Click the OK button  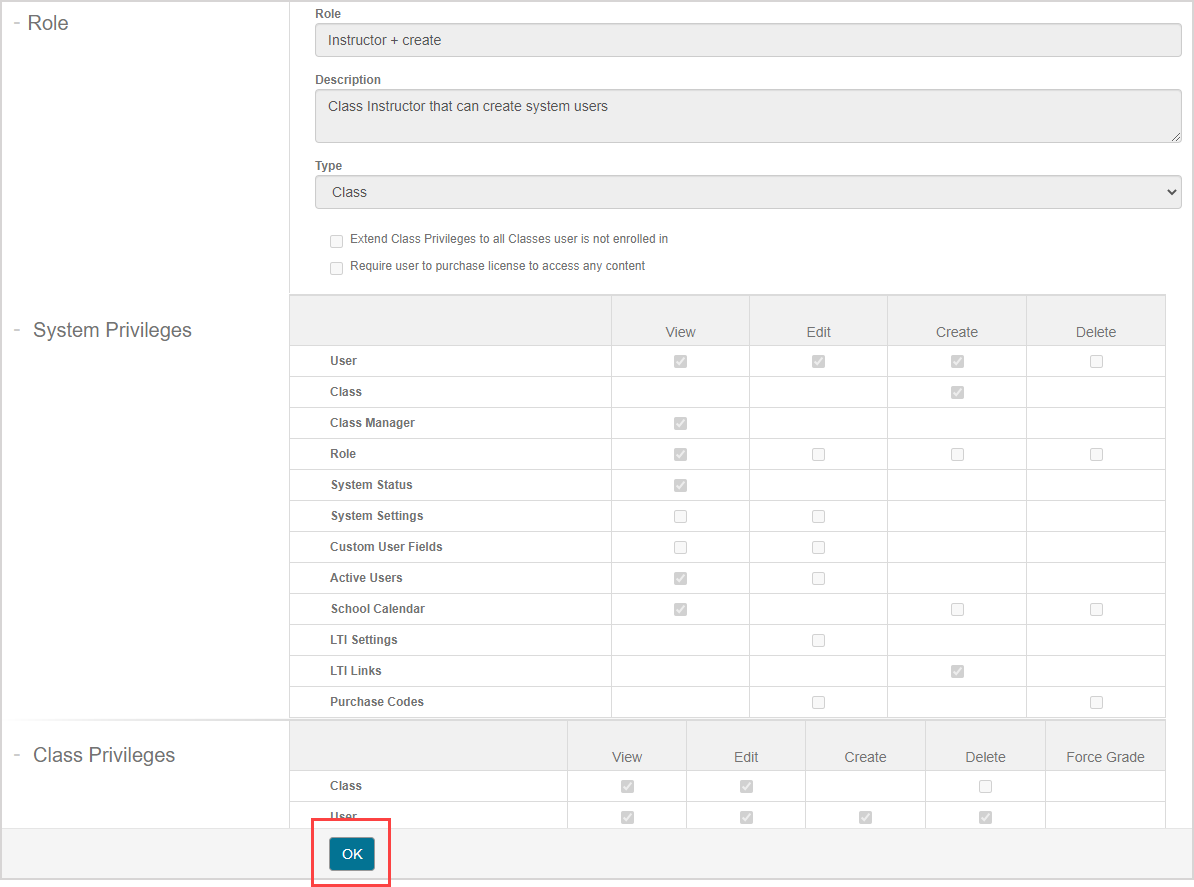coord(352,854)
